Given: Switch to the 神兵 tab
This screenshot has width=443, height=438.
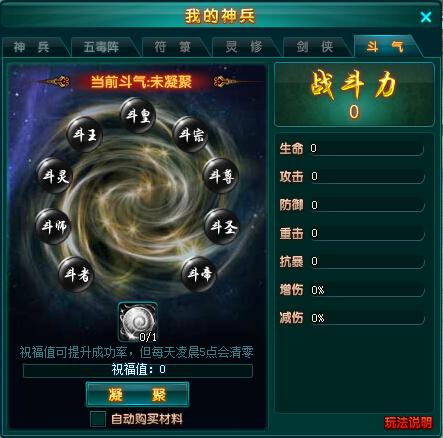Looking at the screenshot, I should click(x=33, y=47).
